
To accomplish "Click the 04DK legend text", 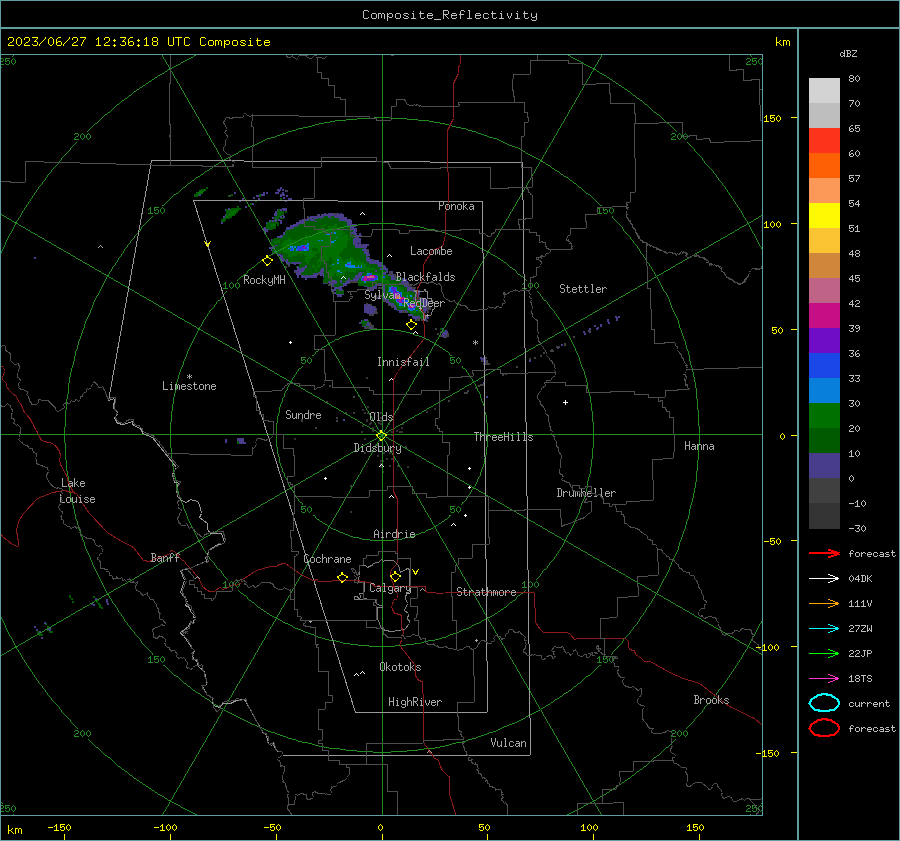I will (x=860, y=579).
